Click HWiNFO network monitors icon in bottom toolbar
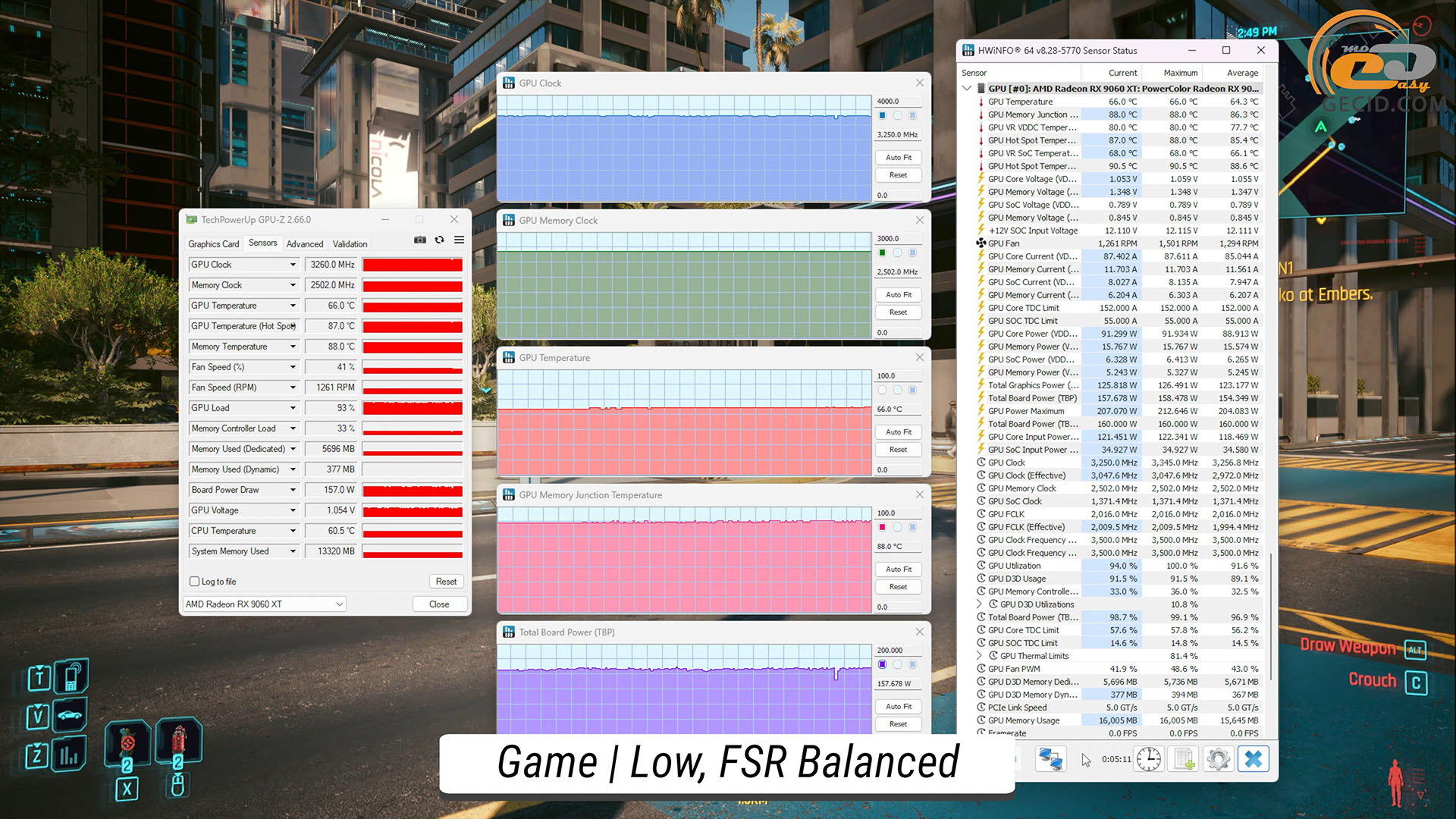 coord(1050,759)
